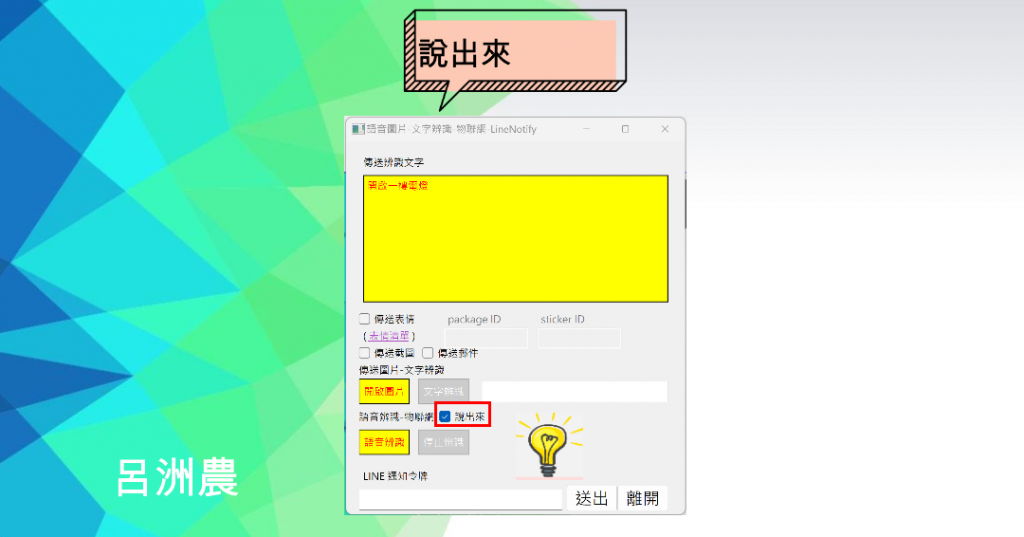Uncheck the 說出來 checkbox
Viewport: 1024px width, 537px height.
click(x=445, y=416)
